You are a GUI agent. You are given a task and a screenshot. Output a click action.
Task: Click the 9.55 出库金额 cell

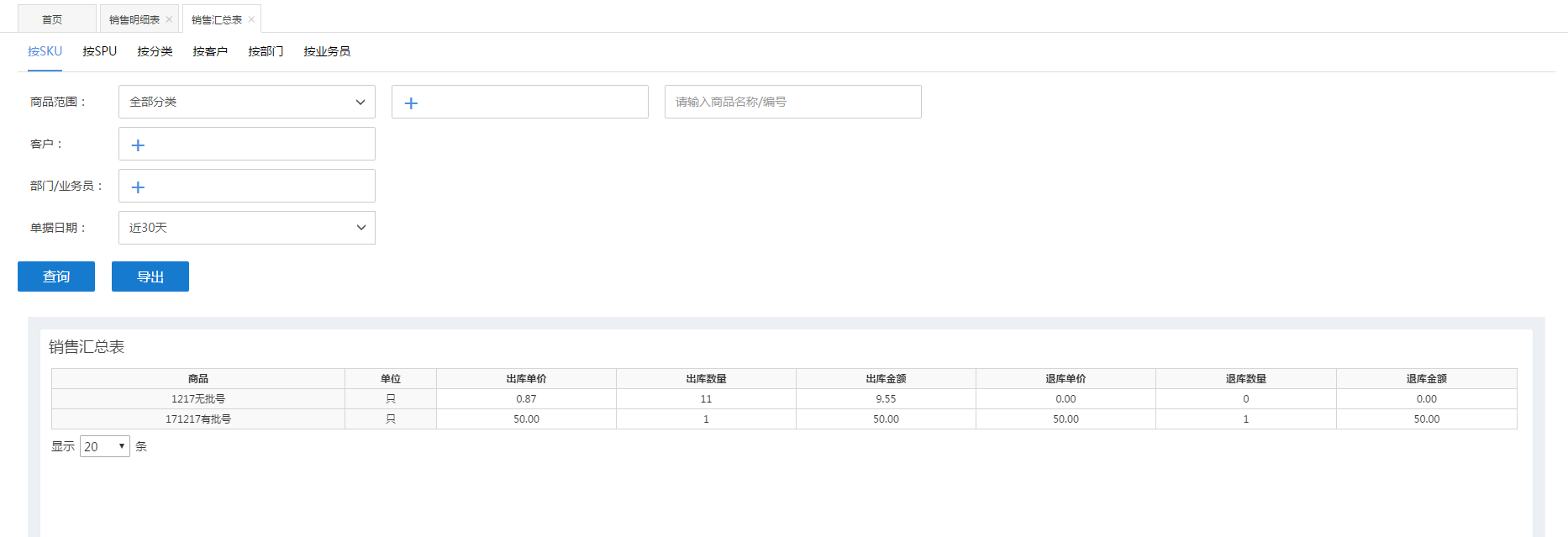click(x=887, y=399)
